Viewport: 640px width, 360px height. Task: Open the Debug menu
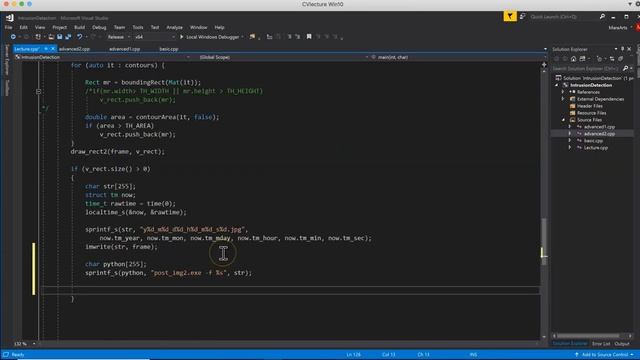(99, 27)
